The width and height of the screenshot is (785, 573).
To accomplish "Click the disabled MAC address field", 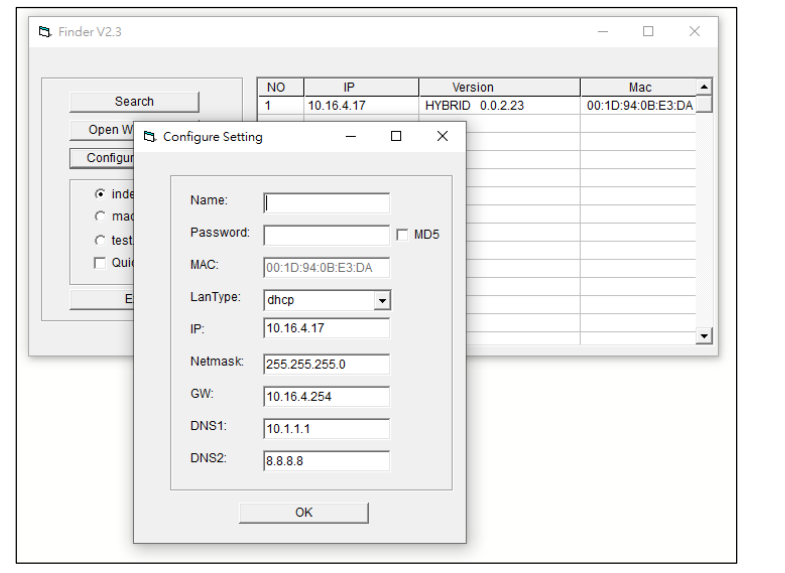I will click(326, 268).
